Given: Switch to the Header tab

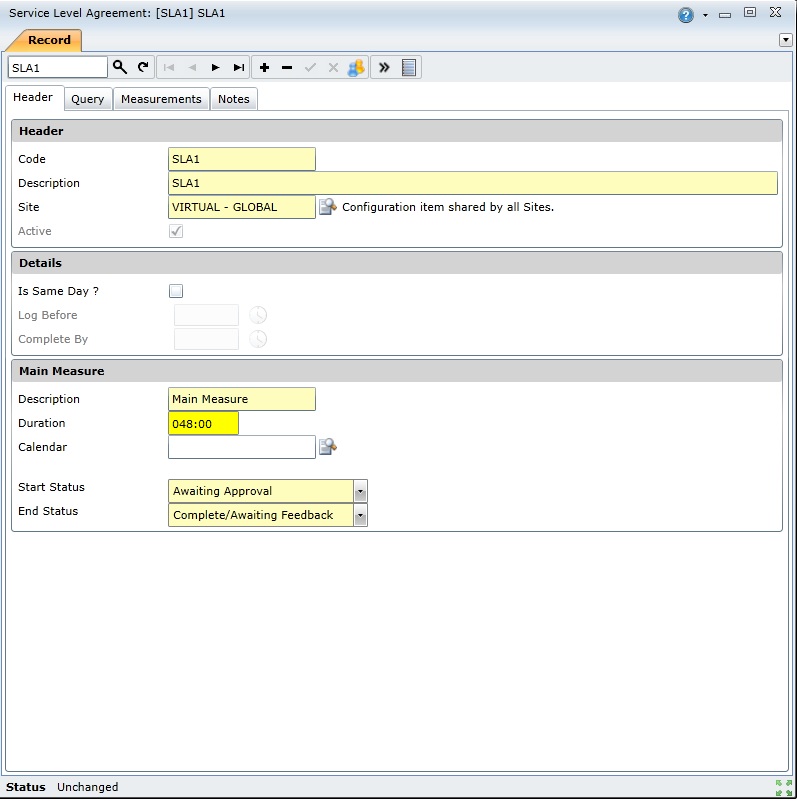Looking at the screenshot, I should click(x=33, y=97).
